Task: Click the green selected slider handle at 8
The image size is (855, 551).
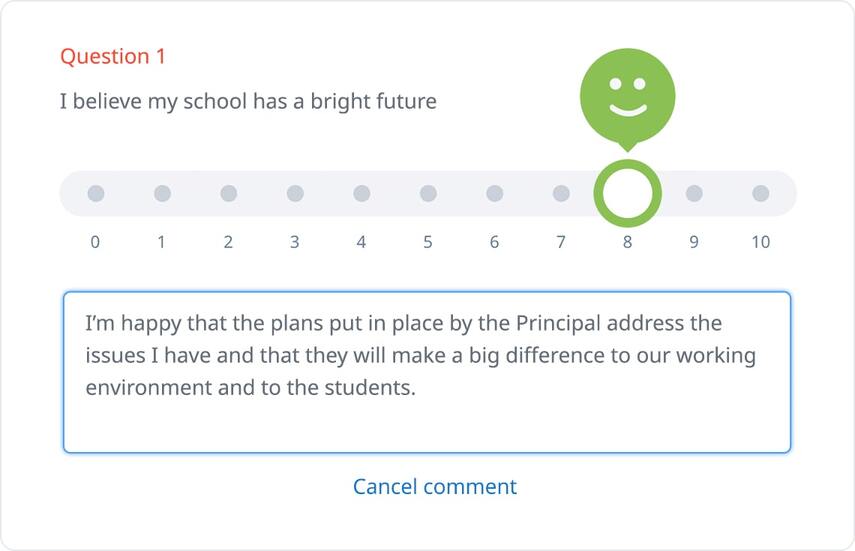Action: [628, 194]
